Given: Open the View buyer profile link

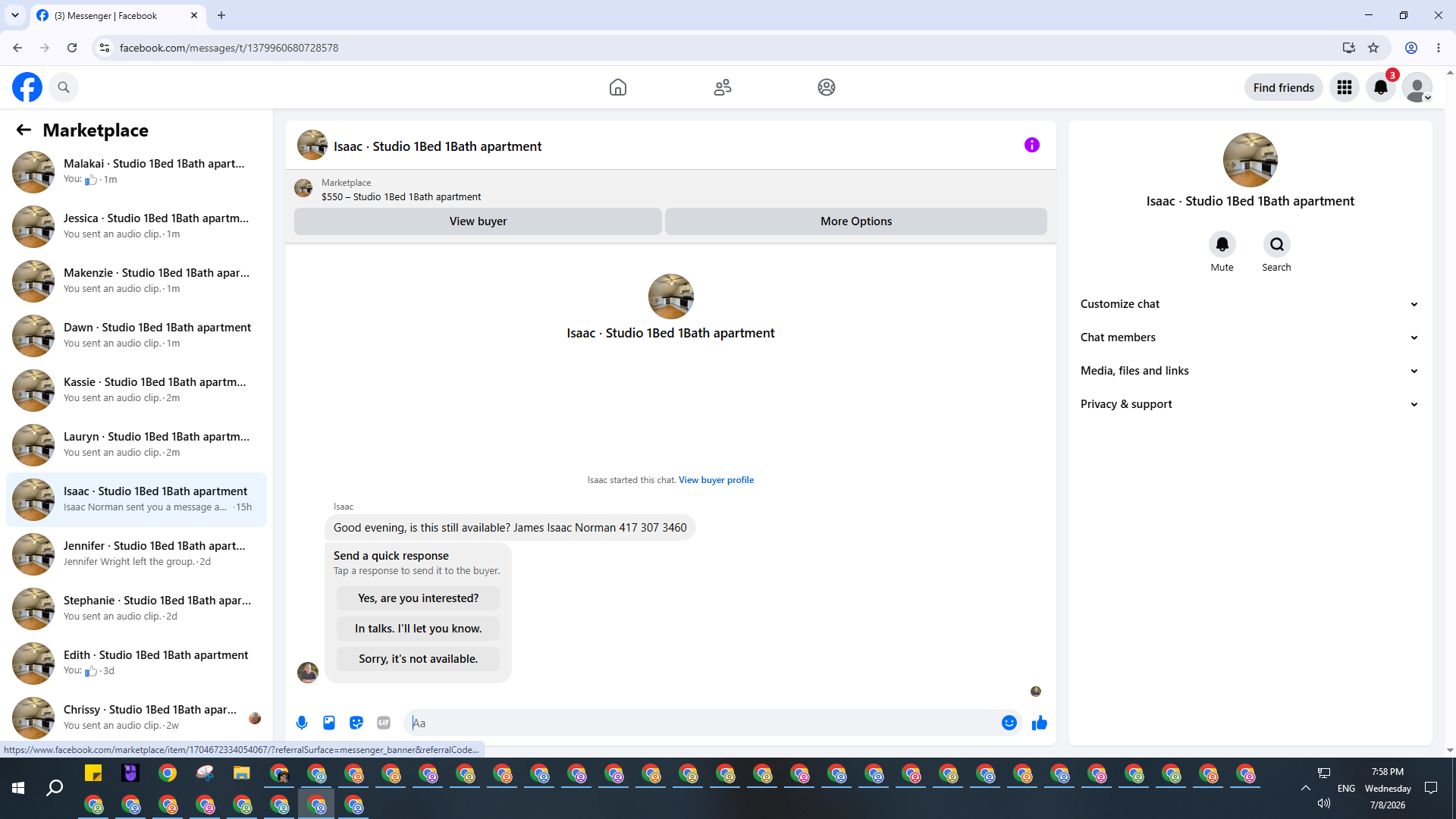Looking at the screenshot, I should [x=716, y=480].
